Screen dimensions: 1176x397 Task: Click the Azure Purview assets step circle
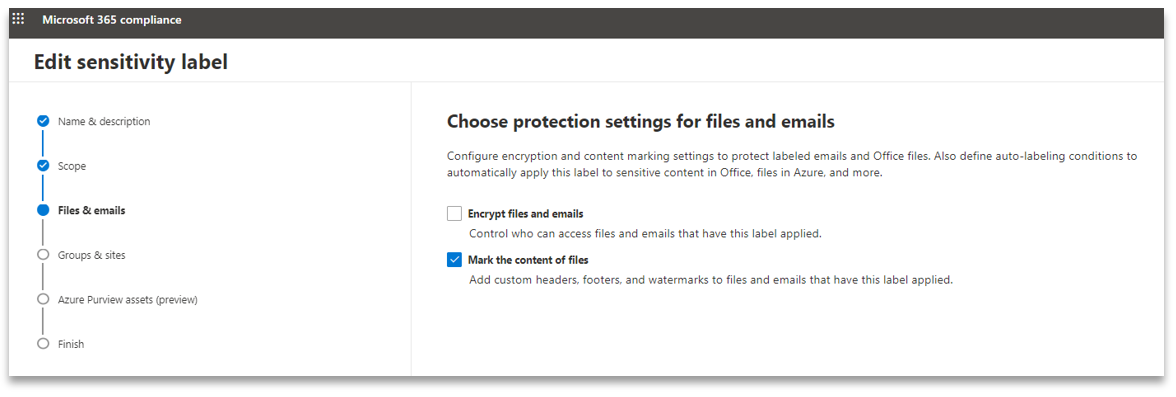[43, 299]
